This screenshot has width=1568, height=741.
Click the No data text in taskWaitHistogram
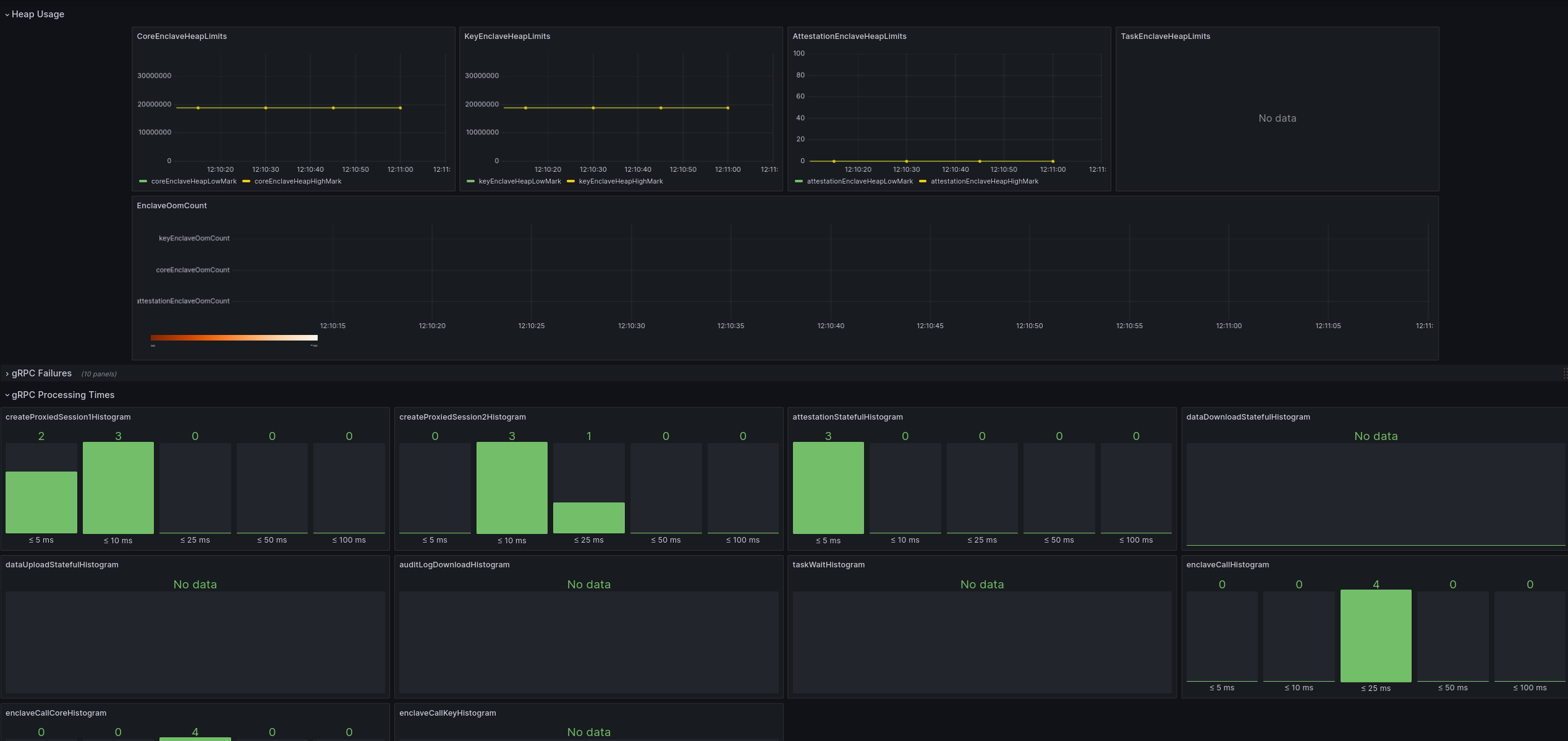(982, 585)
